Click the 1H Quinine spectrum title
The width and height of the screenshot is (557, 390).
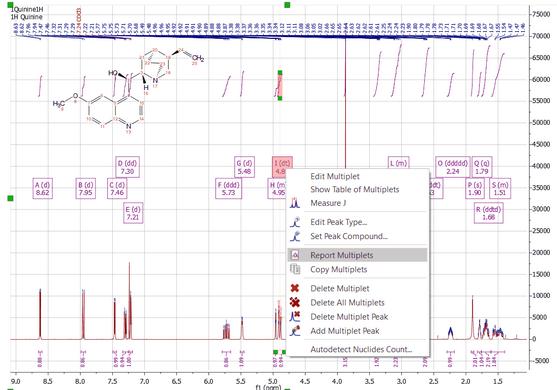27,17
